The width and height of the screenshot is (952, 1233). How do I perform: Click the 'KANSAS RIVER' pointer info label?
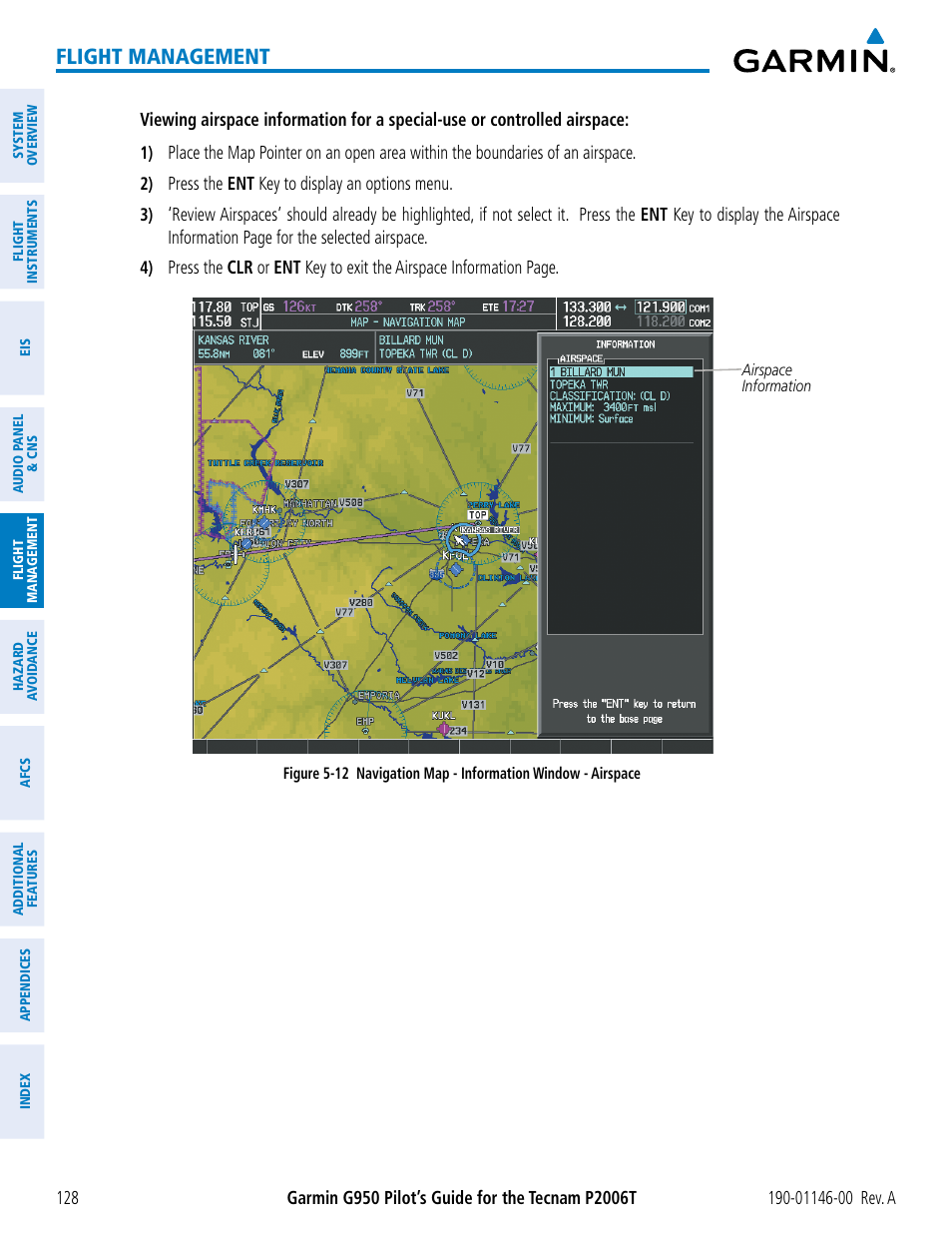tap(234, 340)
